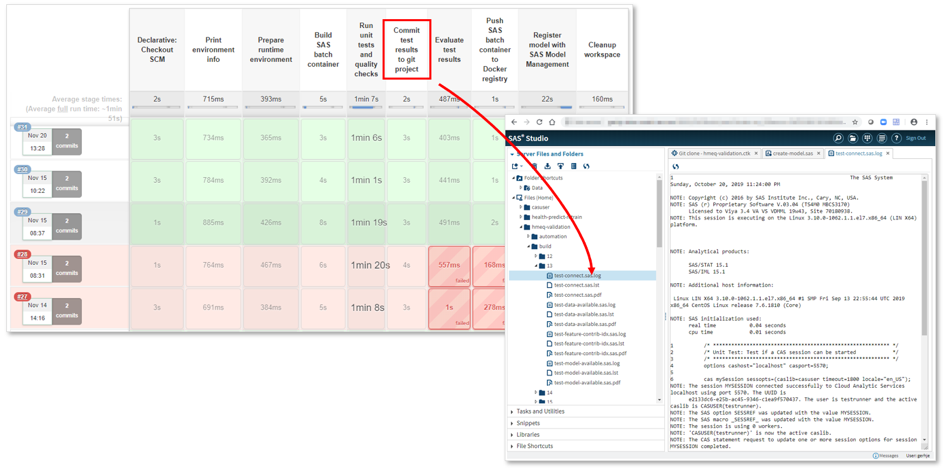Expand the Libraries section

[x=528, y=435]
